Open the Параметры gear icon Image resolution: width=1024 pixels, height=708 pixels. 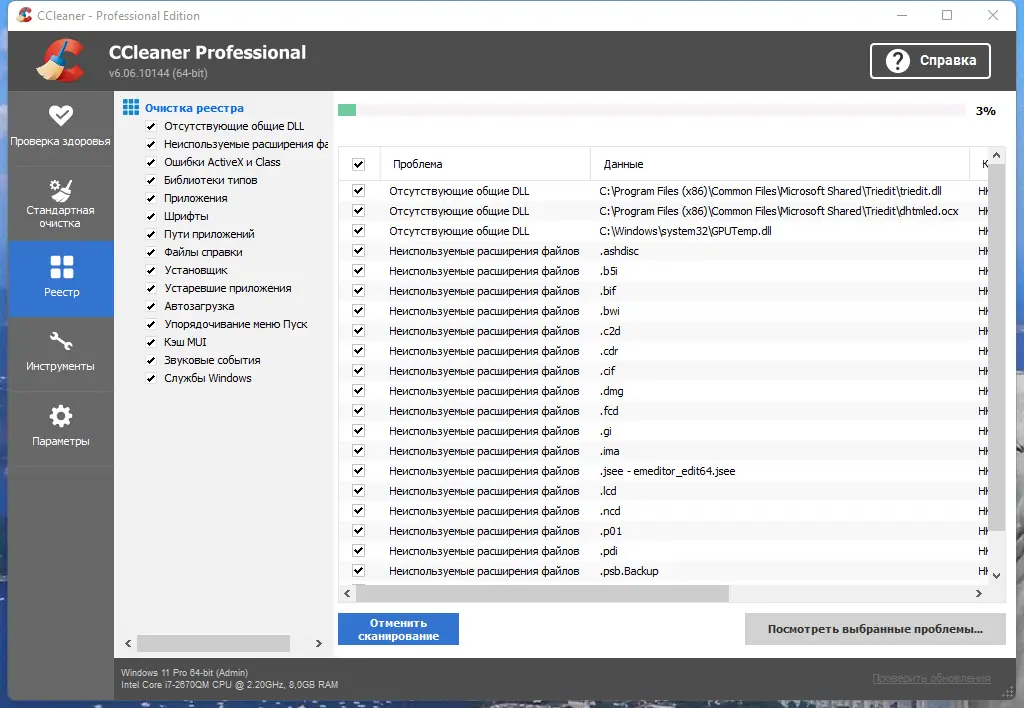61,416
